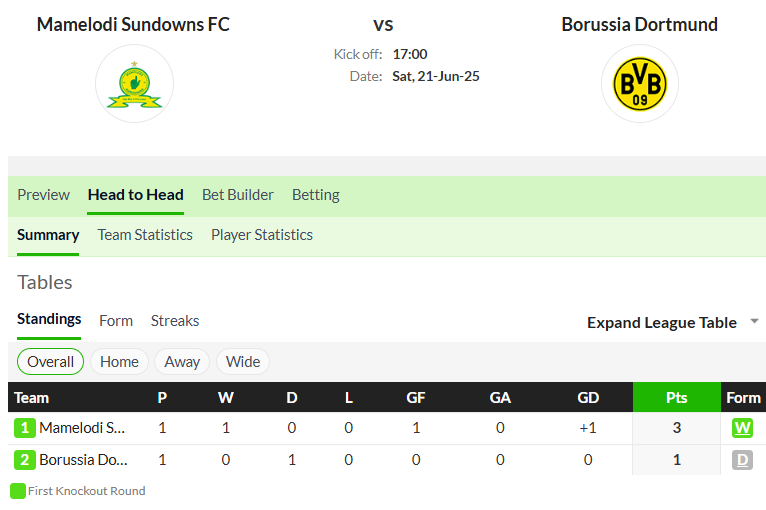The height and width of the screenshot is (510, 766).
Task: Open the Mamelodi S... team link in table
Action: click(x=82, y=428)
